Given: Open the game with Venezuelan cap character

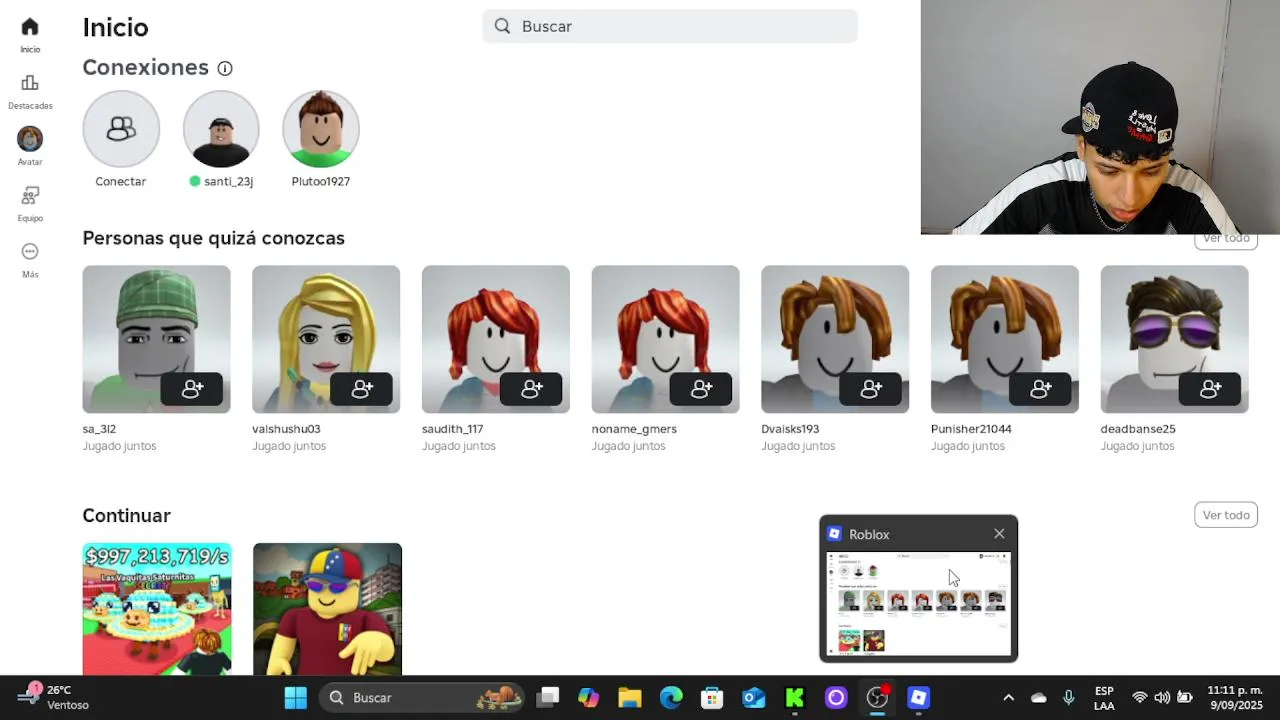Looking at the screenshot, I should (x=327, y=609).
